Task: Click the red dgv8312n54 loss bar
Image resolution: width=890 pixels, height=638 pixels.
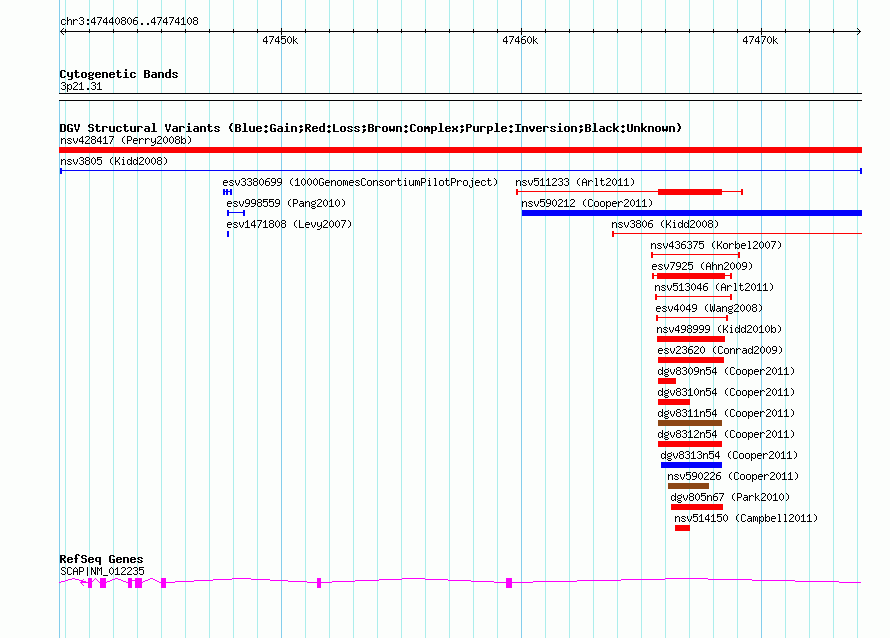Action: pos(690,444)
